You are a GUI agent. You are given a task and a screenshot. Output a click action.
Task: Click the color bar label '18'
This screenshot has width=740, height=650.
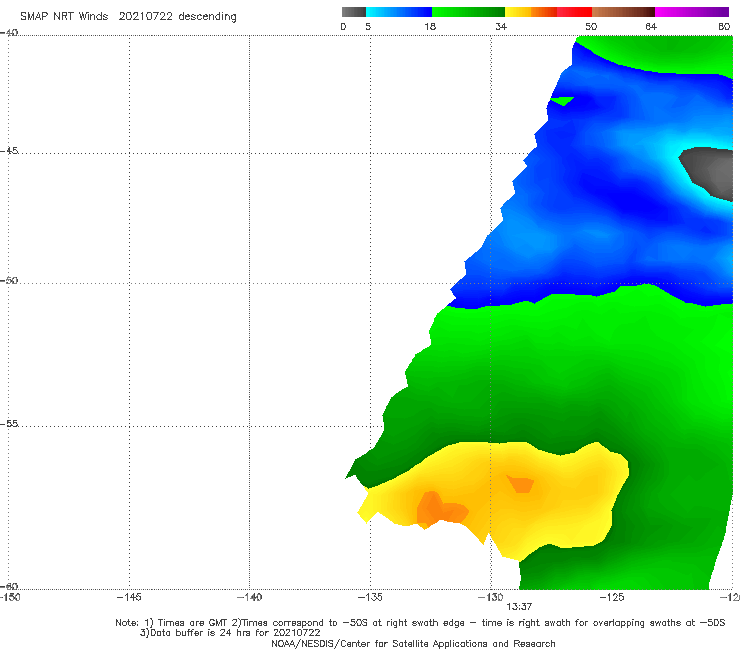click(430, 26)
